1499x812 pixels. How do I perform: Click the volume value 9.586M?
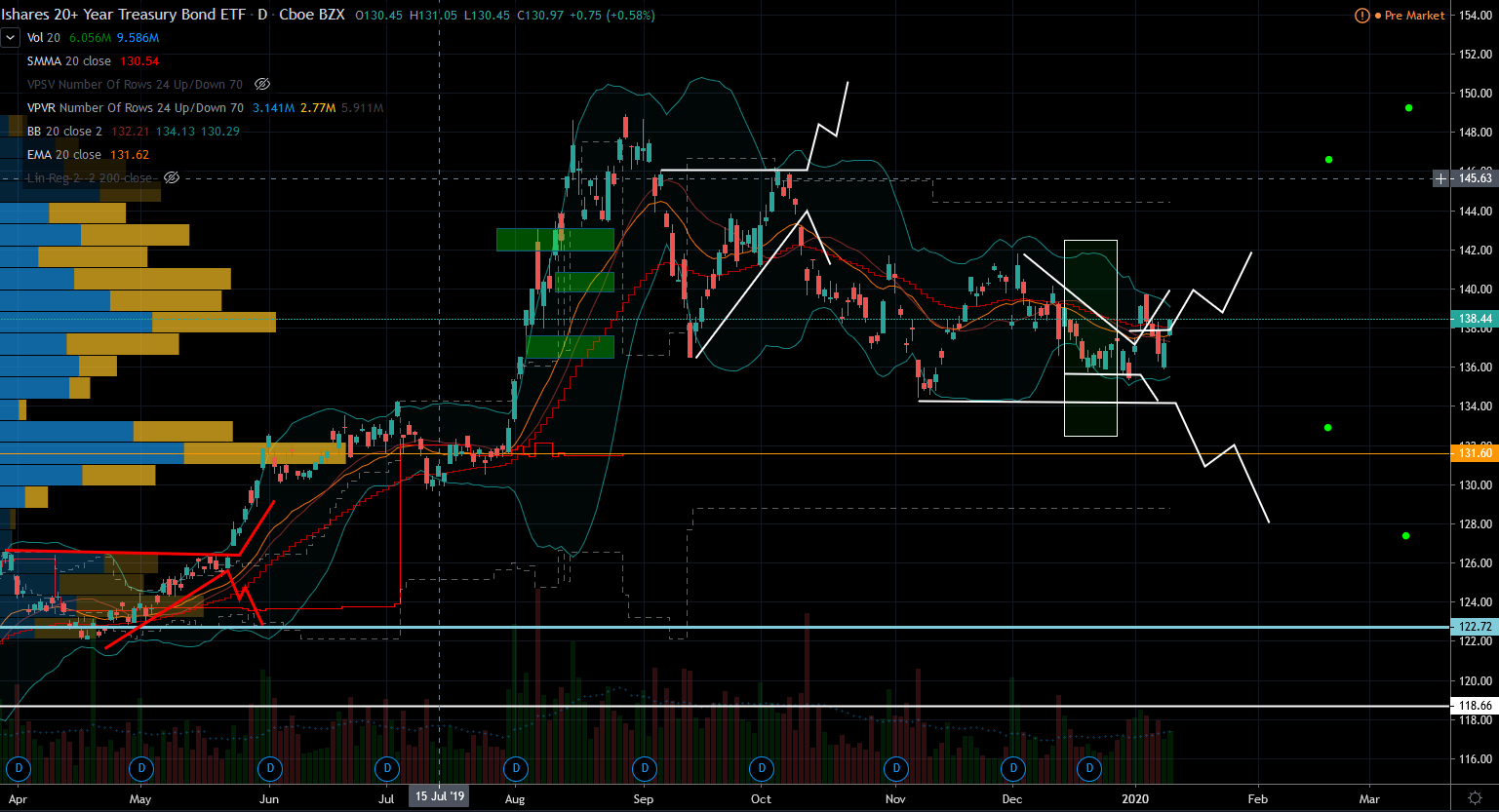pos(138,38)
